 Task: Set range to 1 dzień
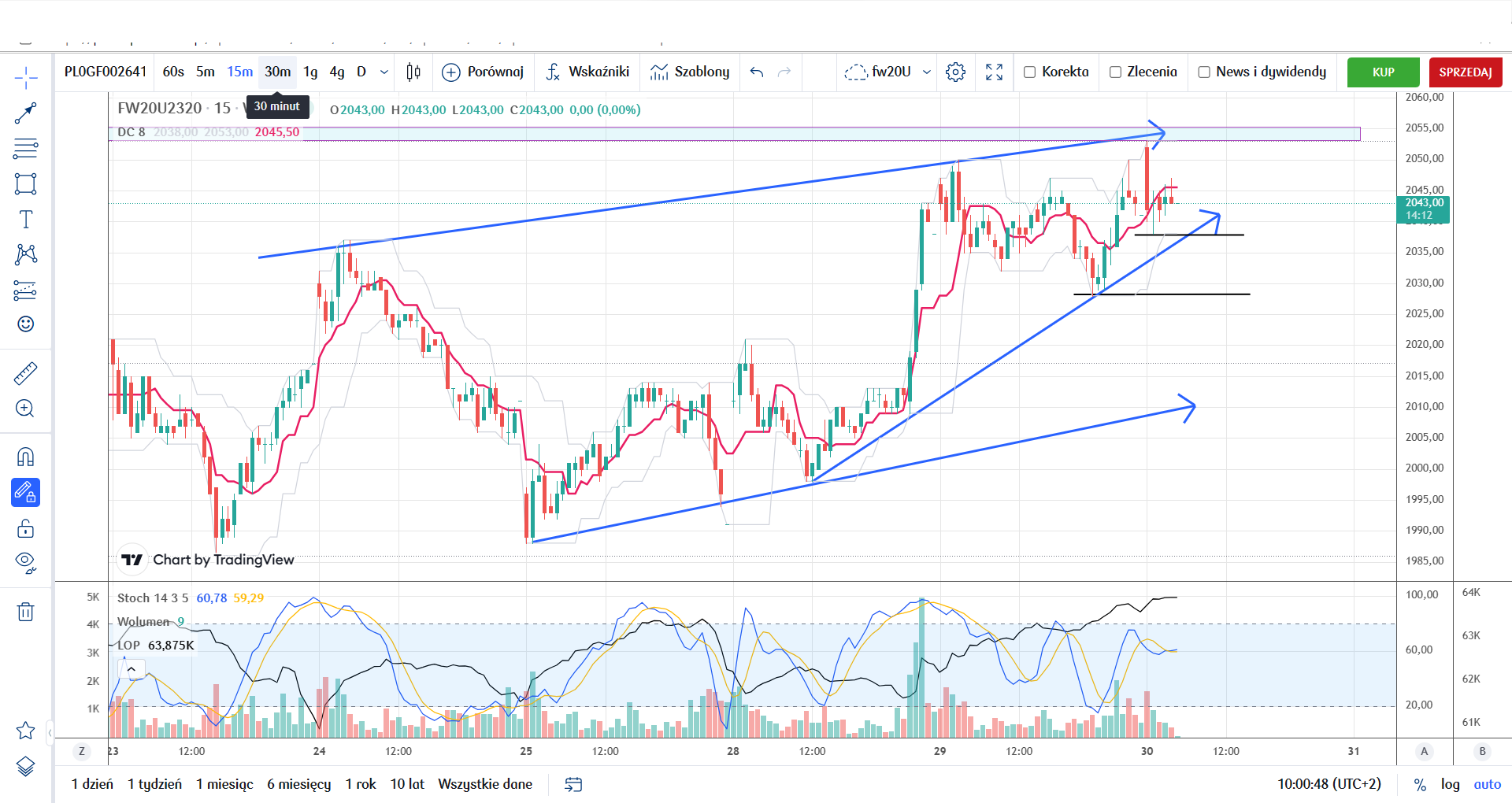coord(92,784)
